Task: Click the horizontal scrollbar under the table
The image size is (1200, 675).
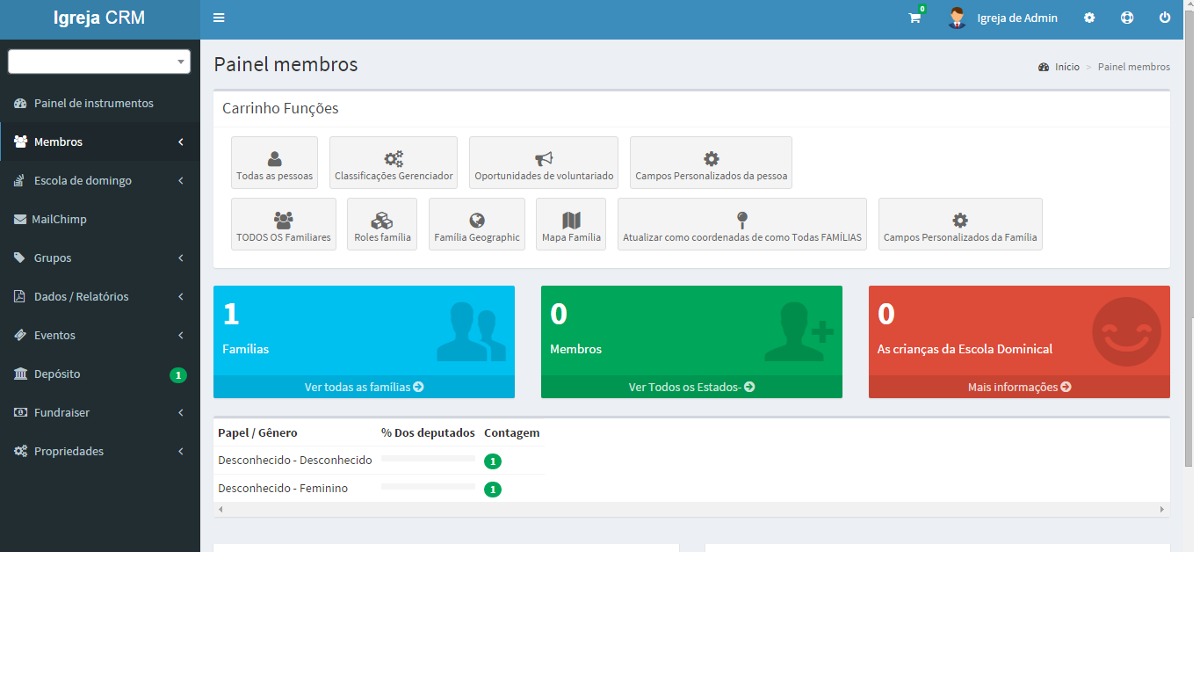Action: click(690, 509)
